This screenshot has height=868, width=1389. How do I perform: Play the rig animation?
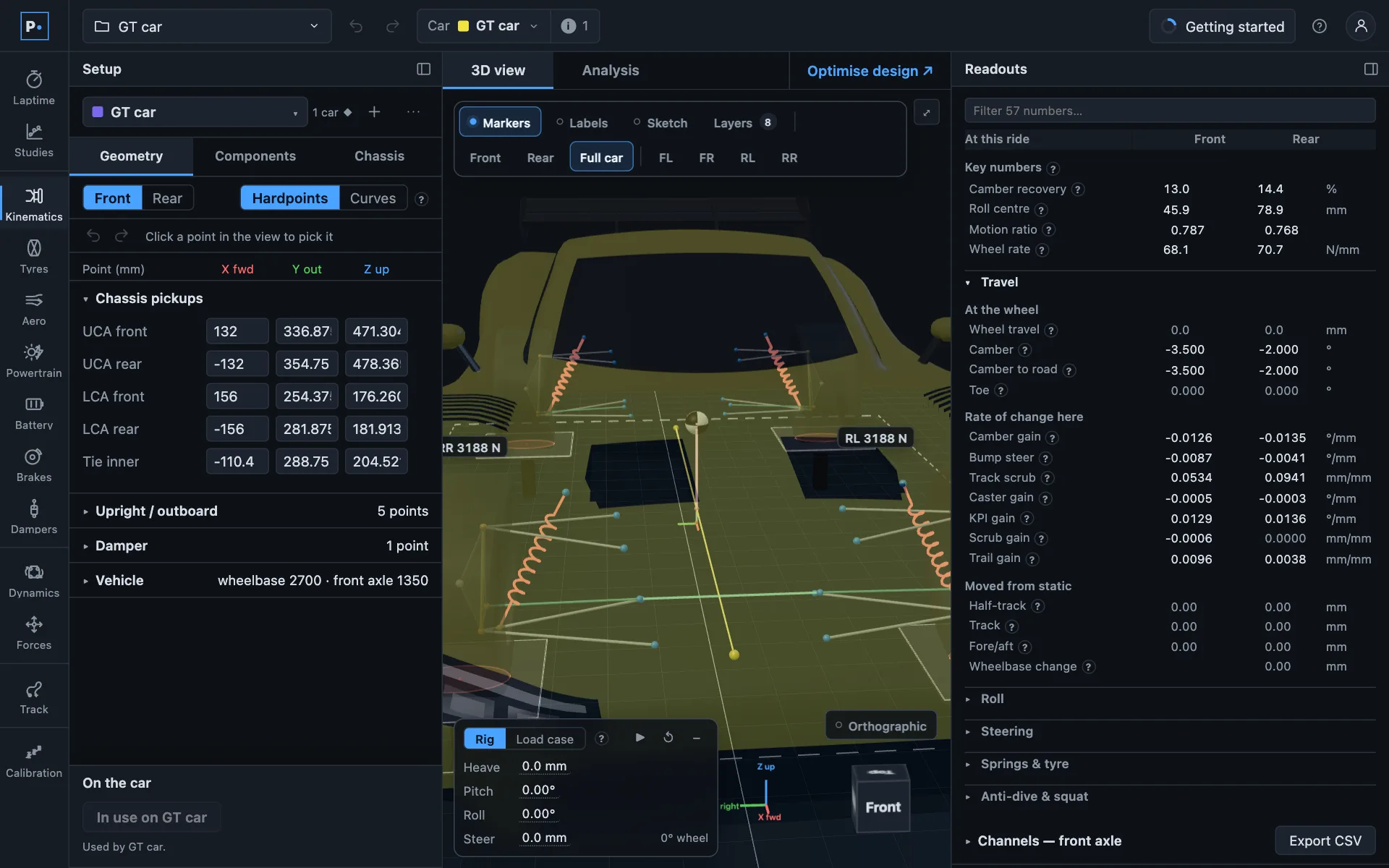pyautogui.click(x=640, y=738)
